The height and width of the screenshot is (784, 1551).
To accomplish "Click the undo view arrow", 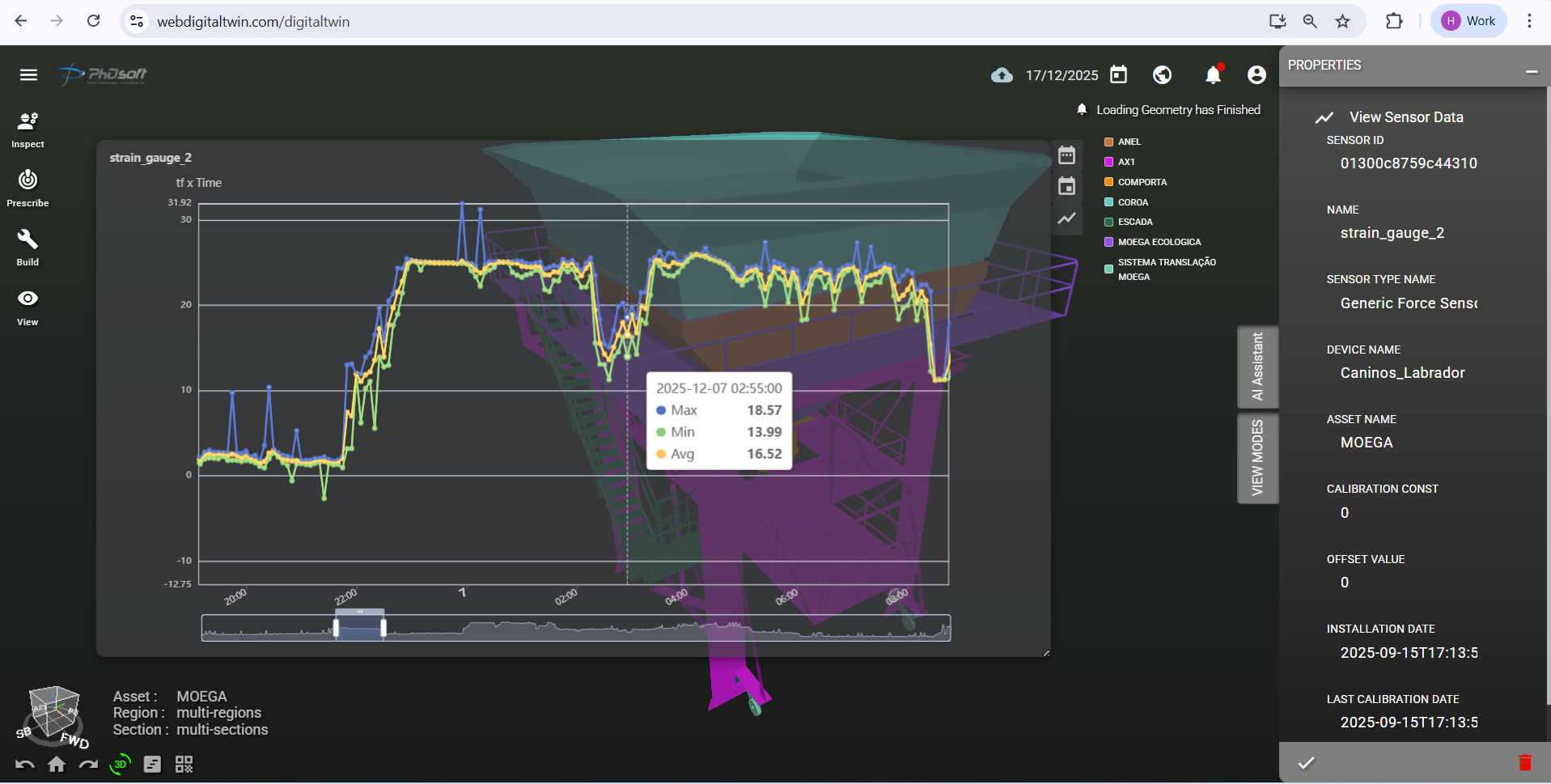I will coord(24,765).
